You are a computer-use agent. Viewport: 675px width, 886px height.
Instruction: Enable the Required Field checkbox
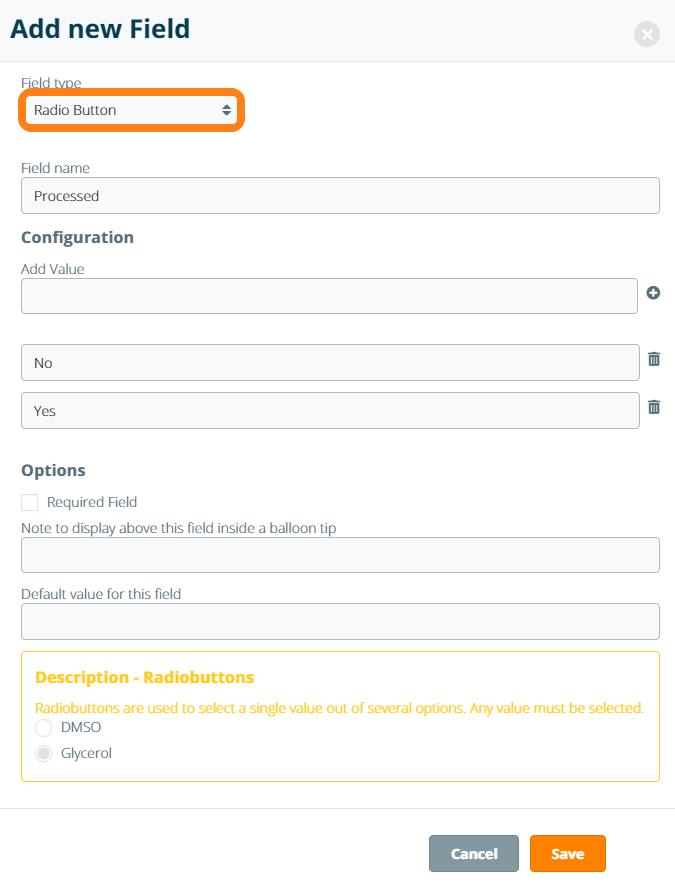coord(30,502)
